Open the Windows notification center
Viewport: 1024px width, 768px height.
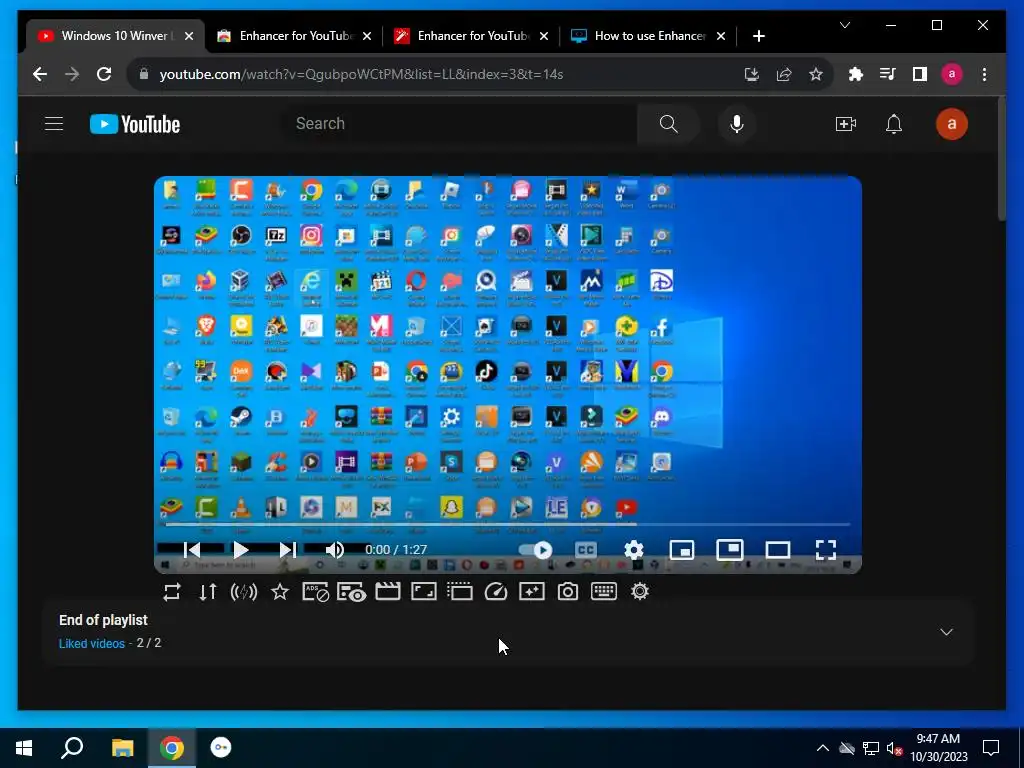[x=991, y=748]
